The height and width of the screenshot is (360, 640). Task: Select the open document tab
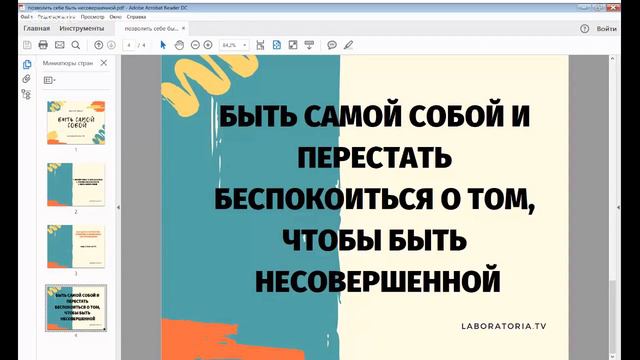coord(151,29)
